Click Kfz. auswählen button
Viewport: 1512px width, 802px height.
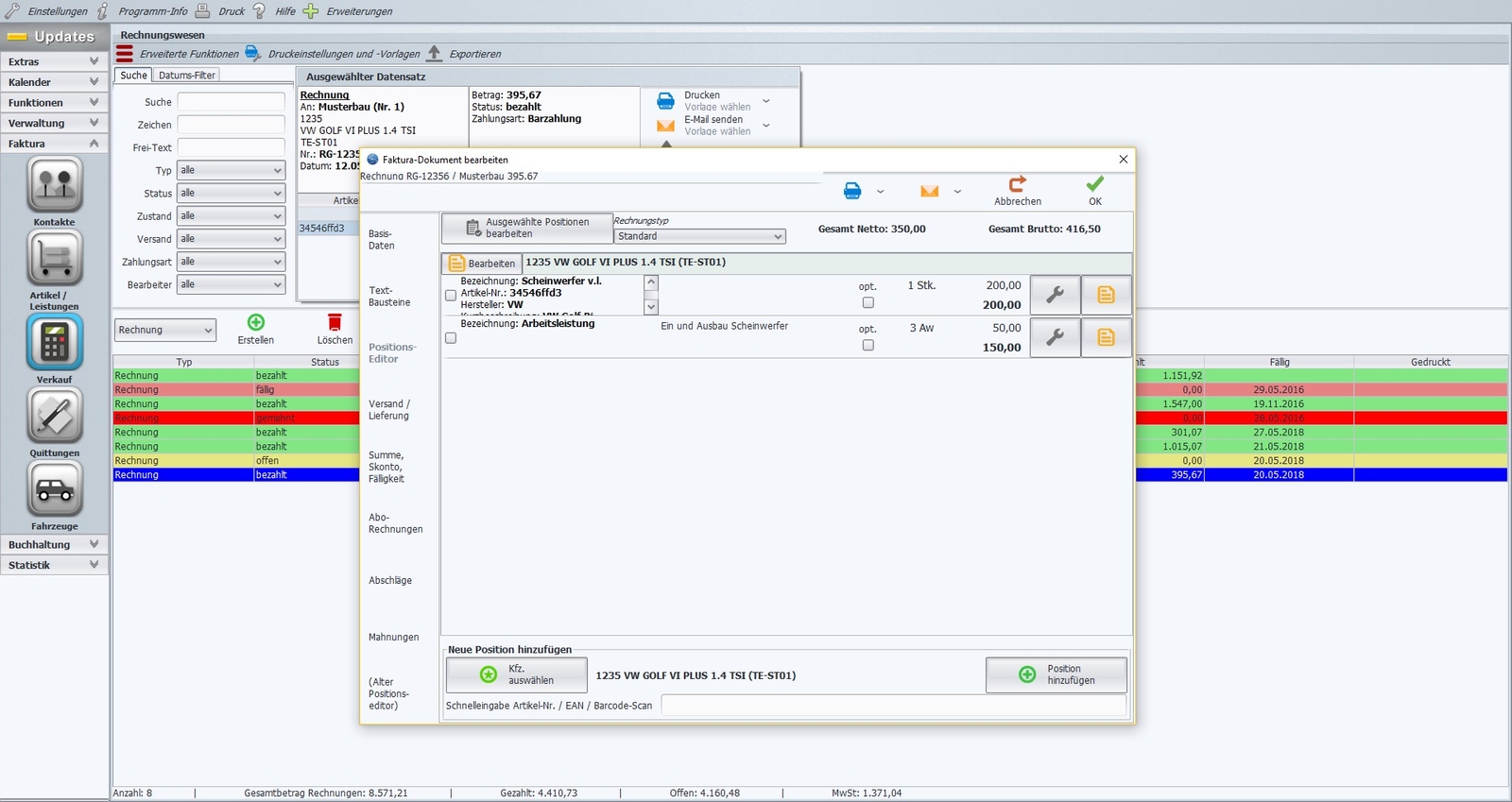point(517,674)
